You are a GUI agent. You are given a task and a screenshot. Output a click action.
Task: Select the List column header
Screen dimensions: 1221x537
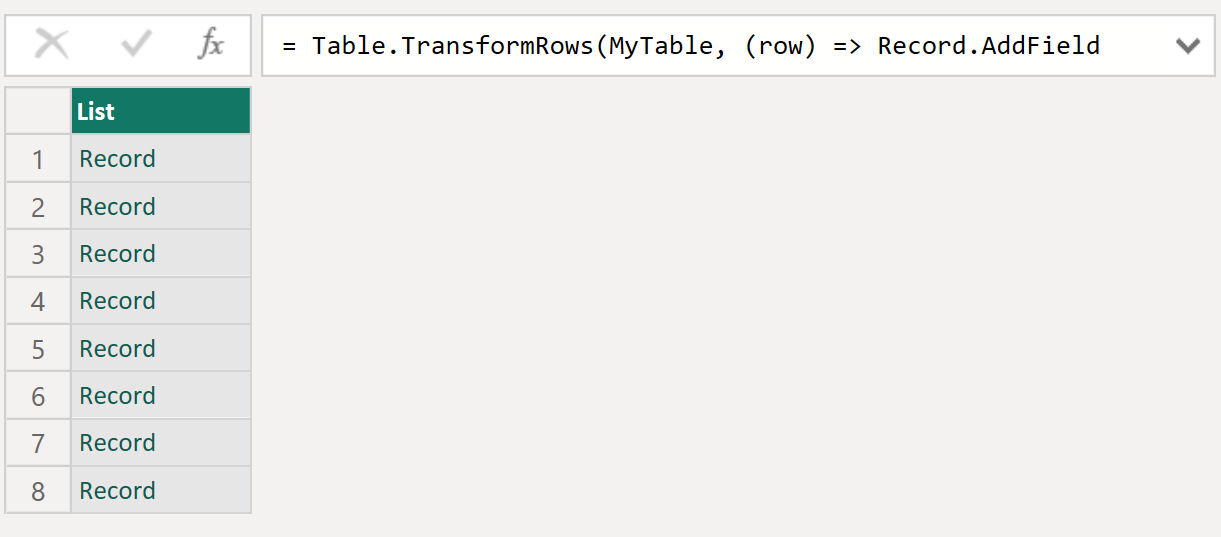[x=160, y=111]
